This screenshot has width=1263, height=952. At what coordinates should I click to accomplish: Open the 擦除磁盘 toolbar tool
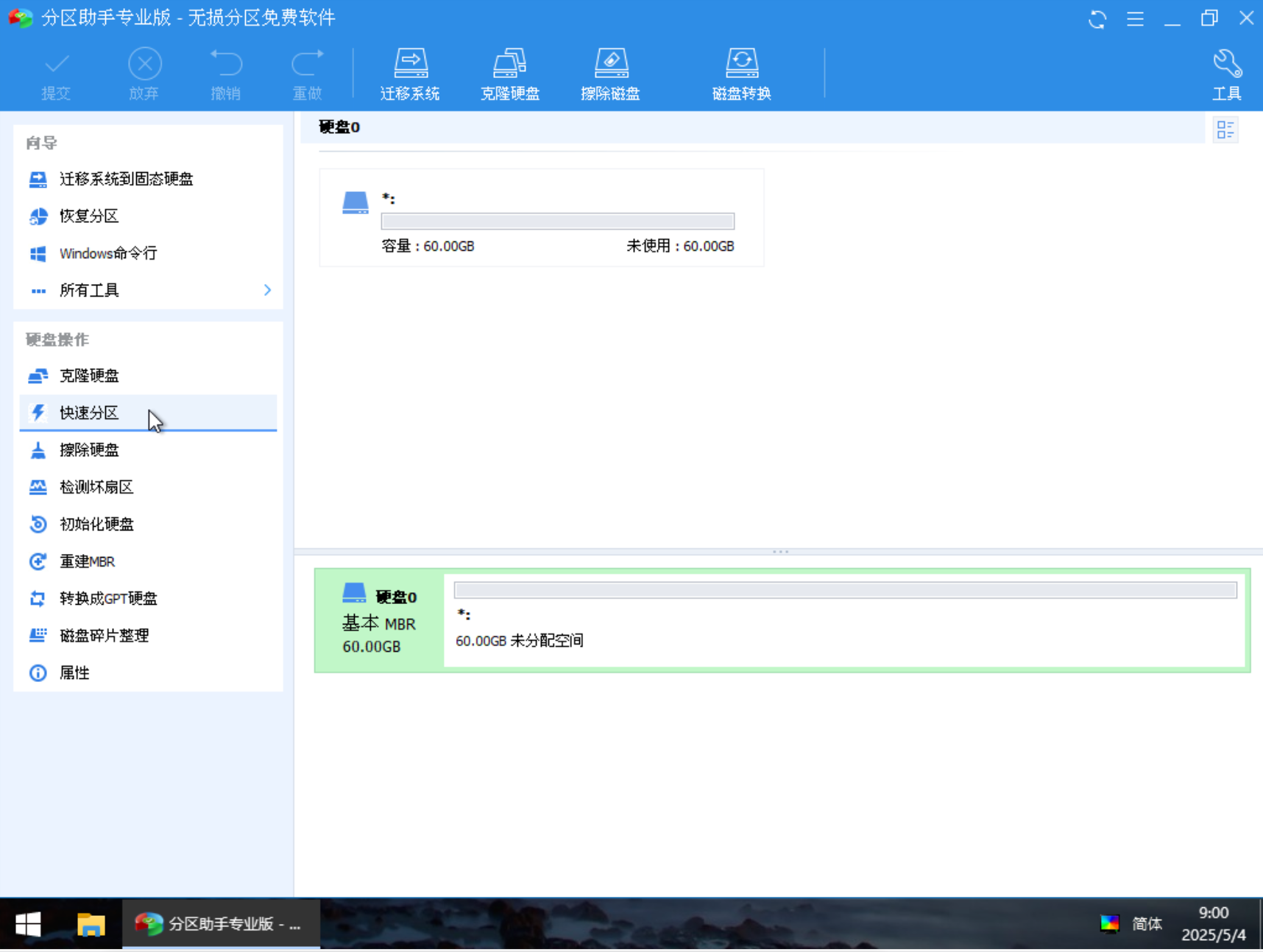pos(610,74)
